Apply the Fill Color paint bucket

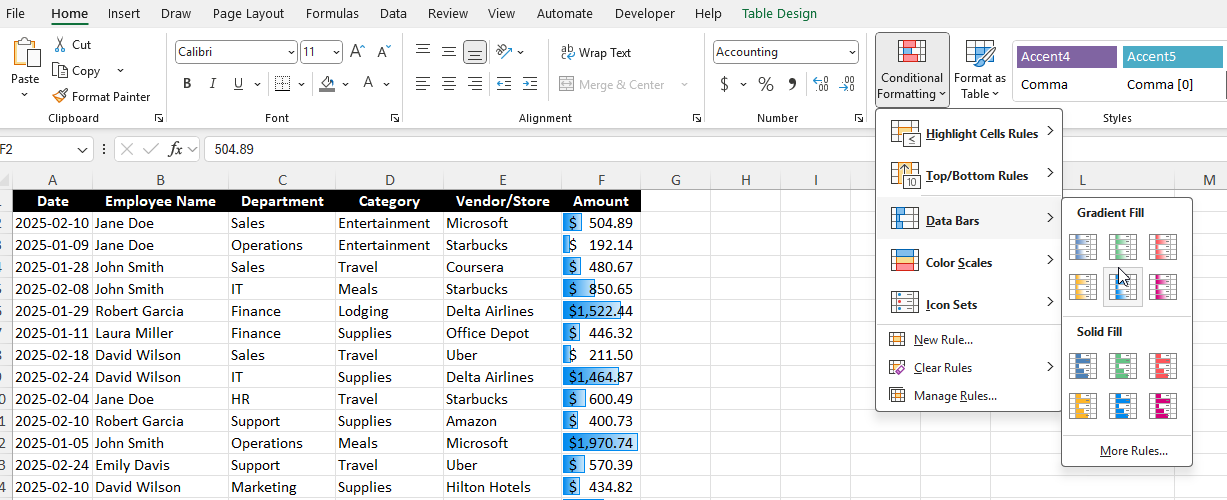tap(328, 84)
